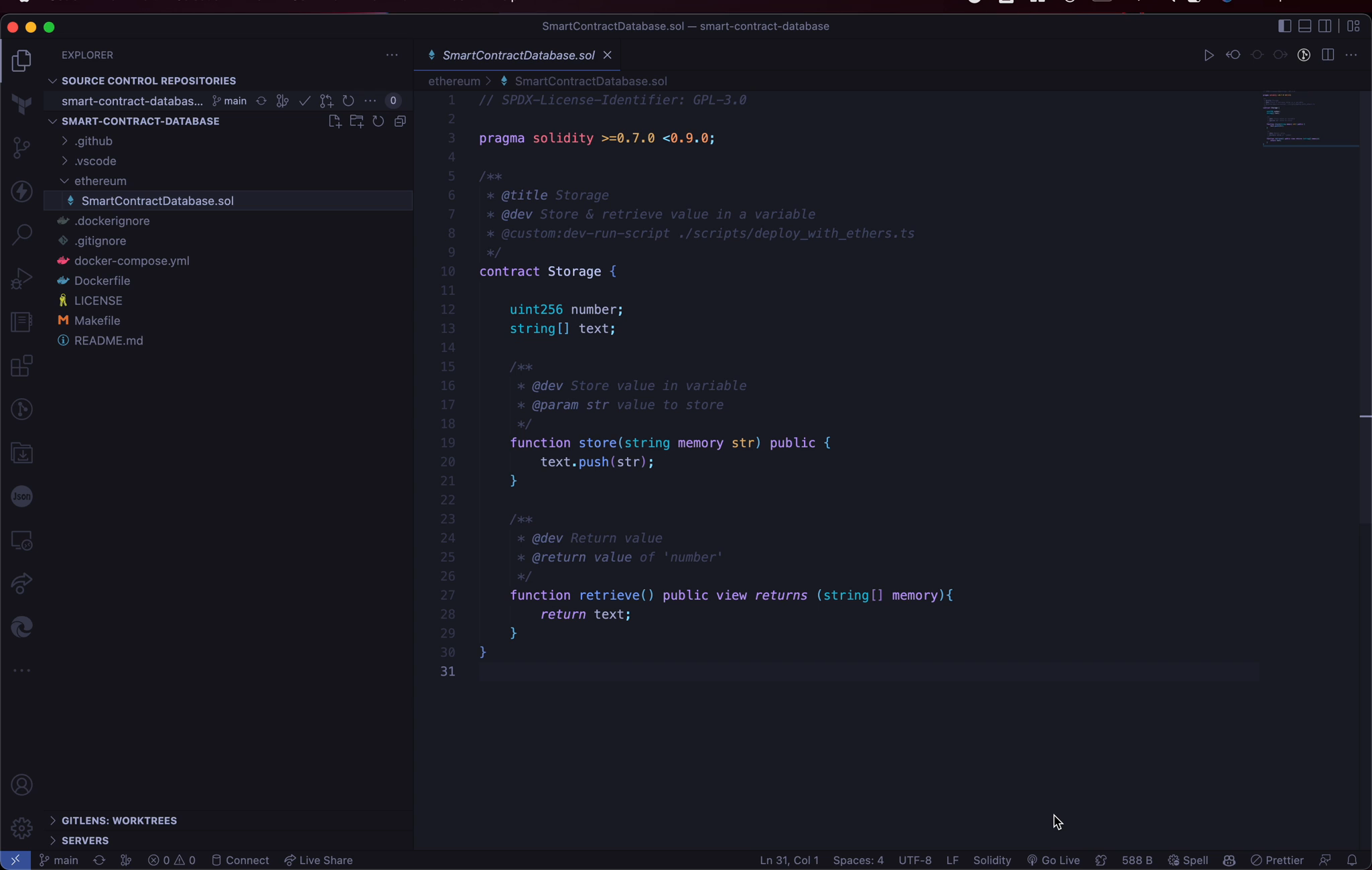Open the Live Share activity bar icon

[x=21, y=583]
